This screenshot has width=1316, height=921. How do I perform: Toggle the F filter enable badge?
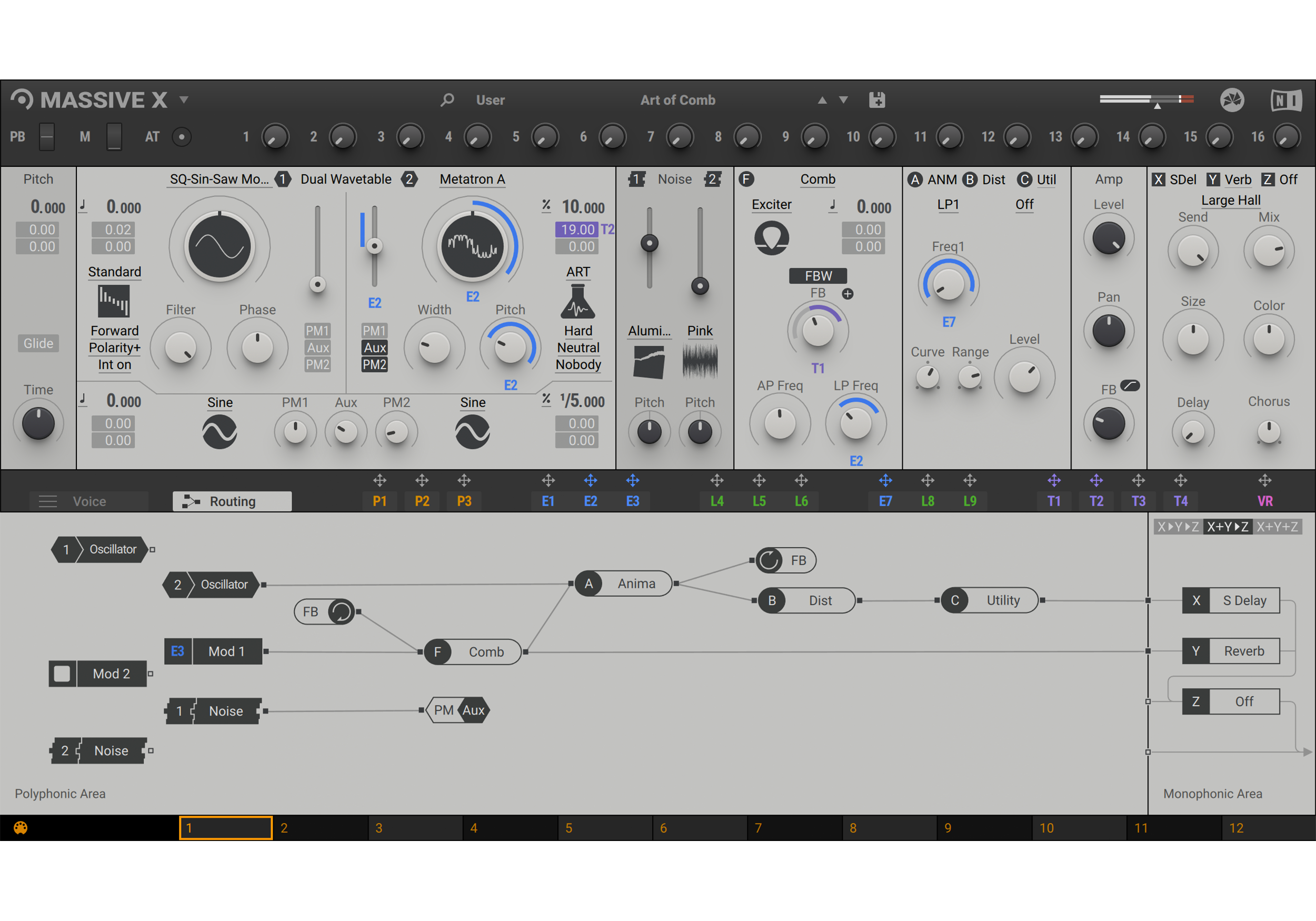pos(746,179)
